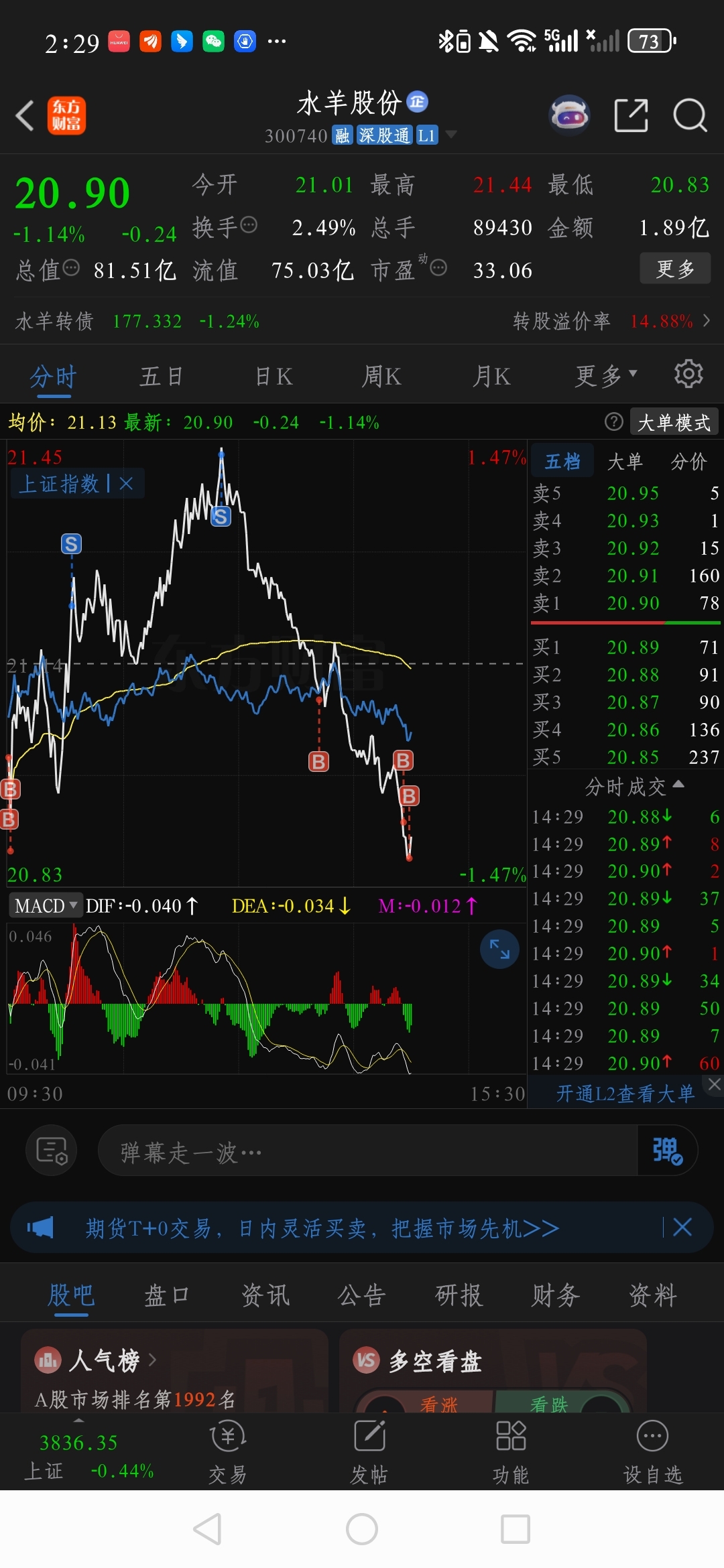Open the 更多 chart period dropdown
Viewport: 724px width, 1568px height.
point(607,376)
